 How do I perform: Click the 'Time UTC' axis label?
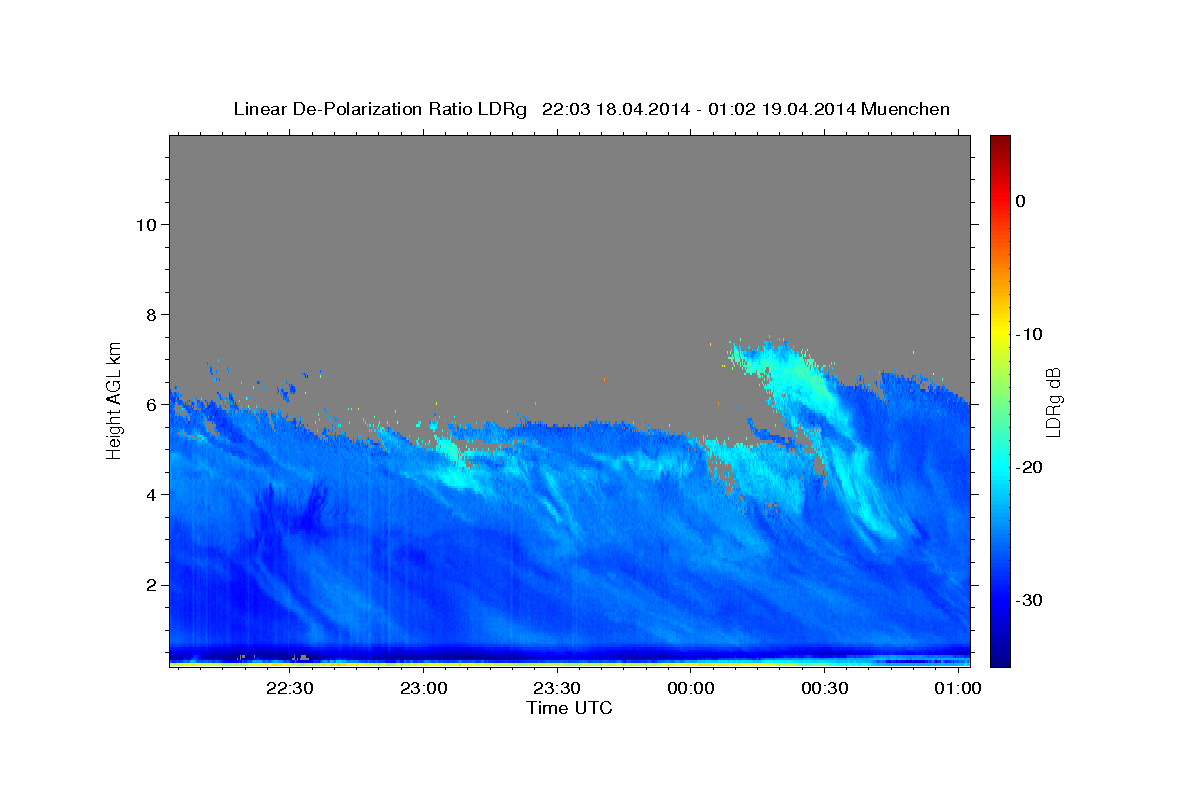[x=569, y=708]
